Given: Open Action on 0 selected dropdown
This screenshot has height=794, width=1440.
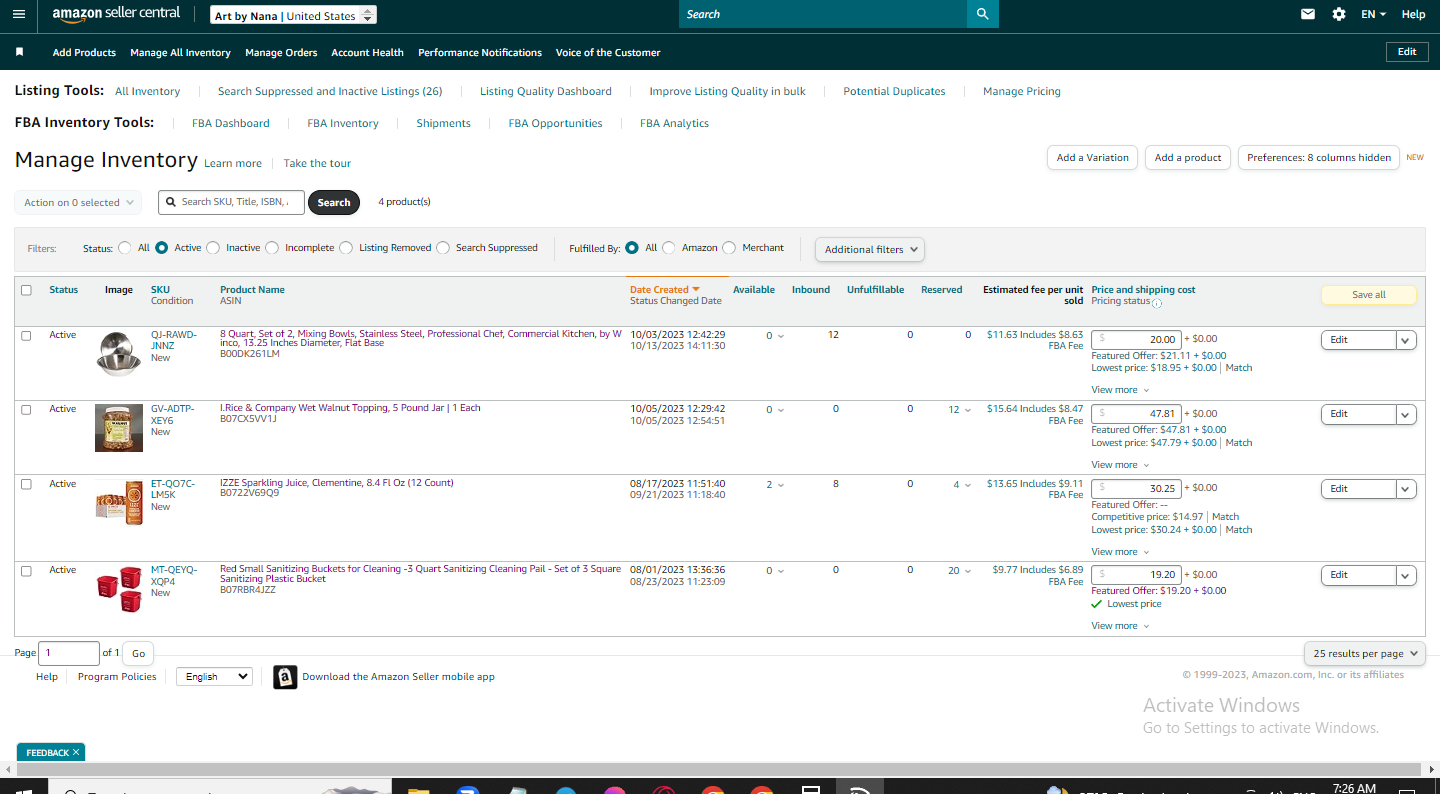Looking at the screenshot, I should point(78,202).
